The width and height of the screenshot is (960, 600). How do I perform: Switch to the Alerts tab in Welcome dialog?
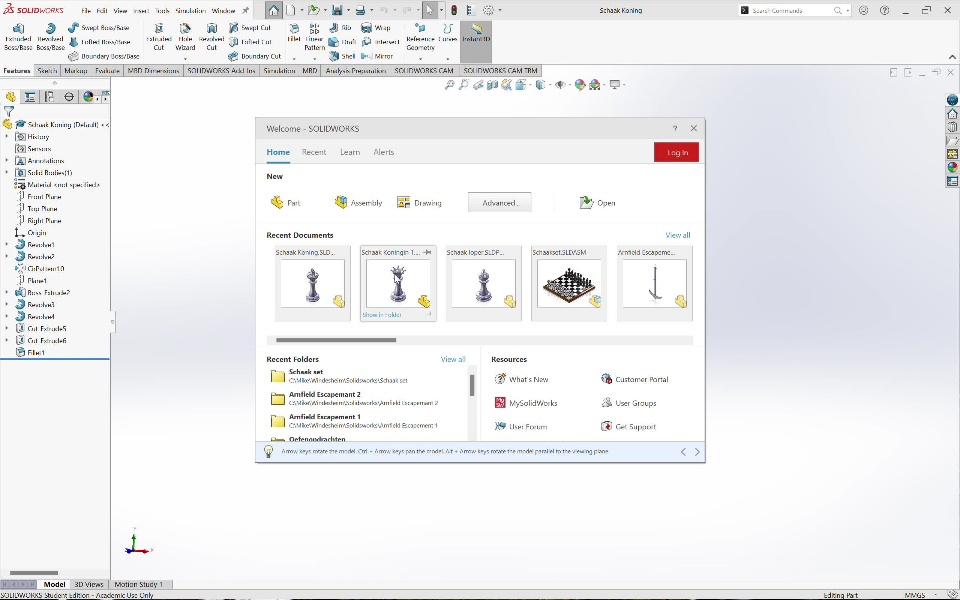tap(383, 152)
